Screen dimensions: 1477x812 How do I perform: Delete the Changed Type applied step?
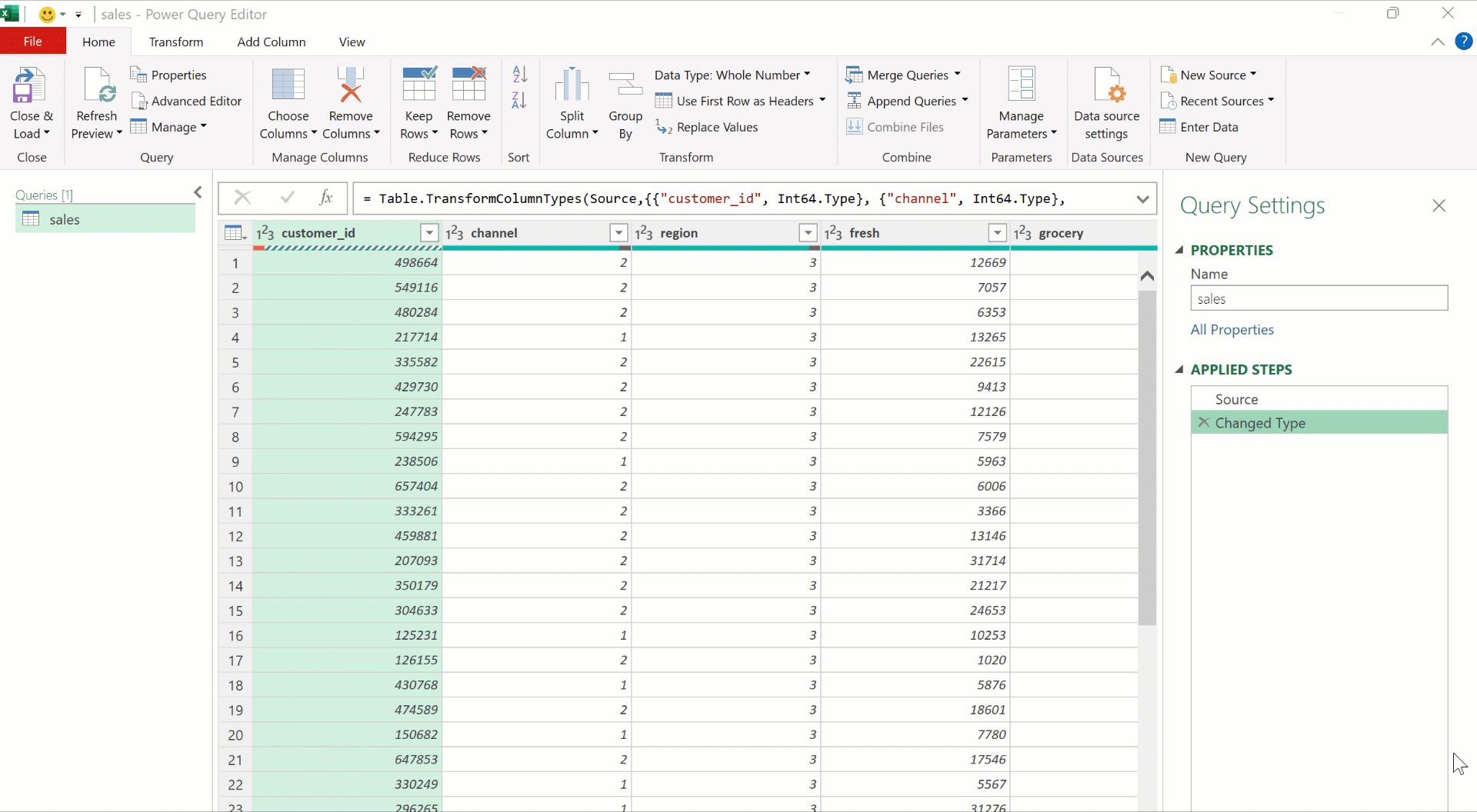click(1204, 423)
